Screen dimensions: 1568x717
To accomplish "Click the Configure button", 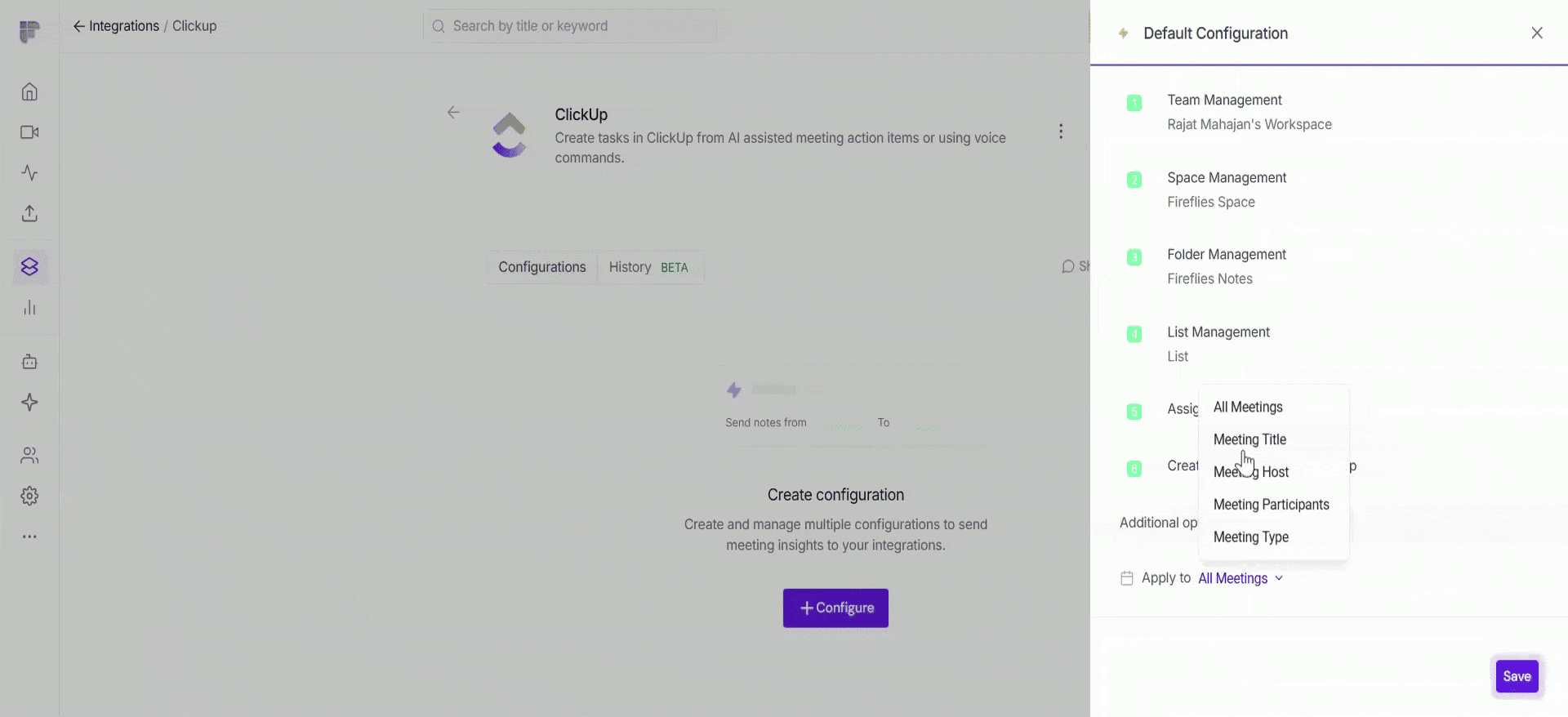I will [835, 608].
